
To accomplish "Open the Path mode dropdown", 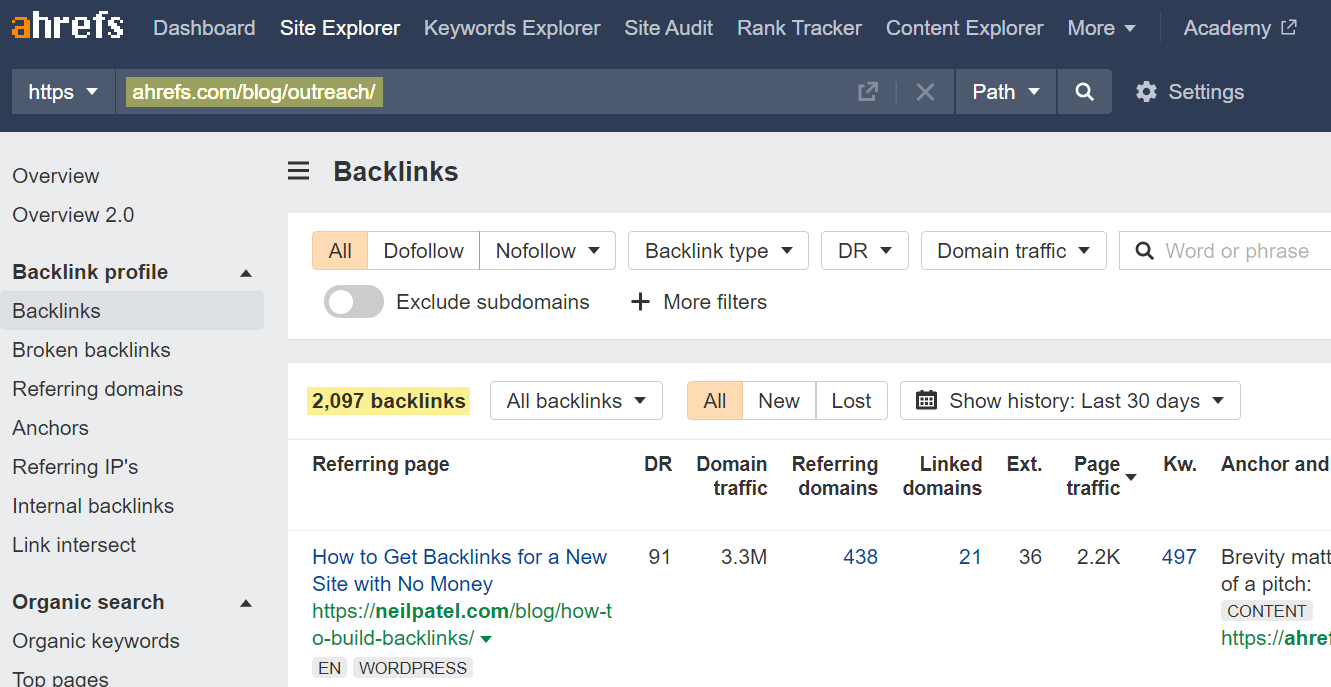I will pyautogui.click(x=1005, y=92).
